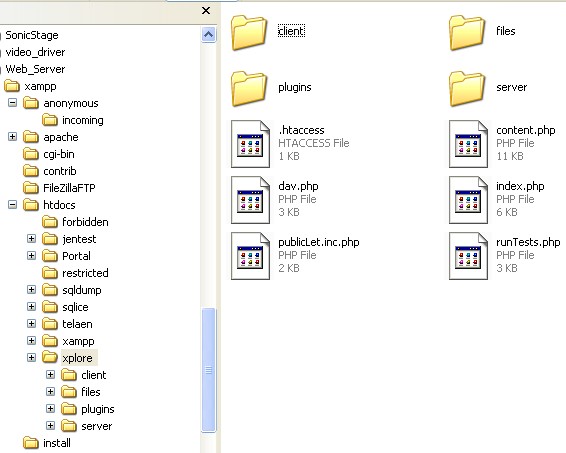The image size is (566, 453).
Task: Select the .htaccess file icon
Action: pos(251,144)
